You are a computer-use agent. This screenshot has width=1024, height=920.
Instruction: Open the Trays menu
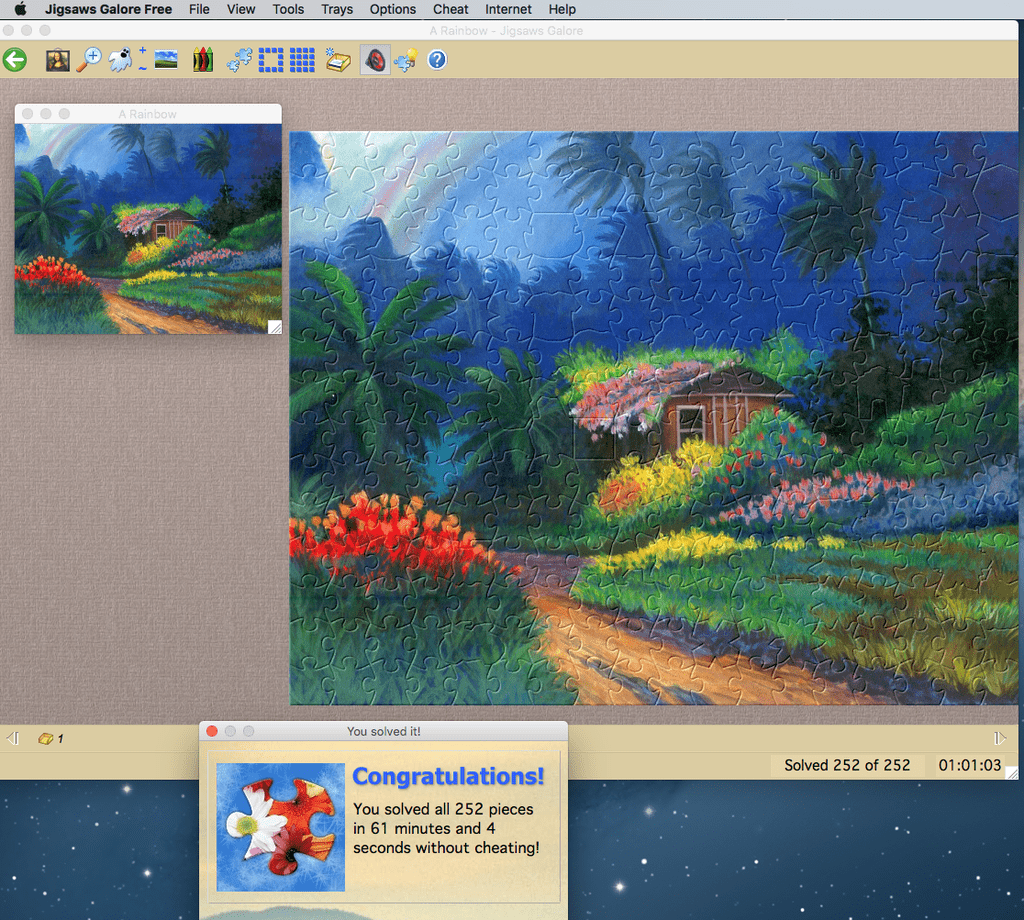point(337,9)
